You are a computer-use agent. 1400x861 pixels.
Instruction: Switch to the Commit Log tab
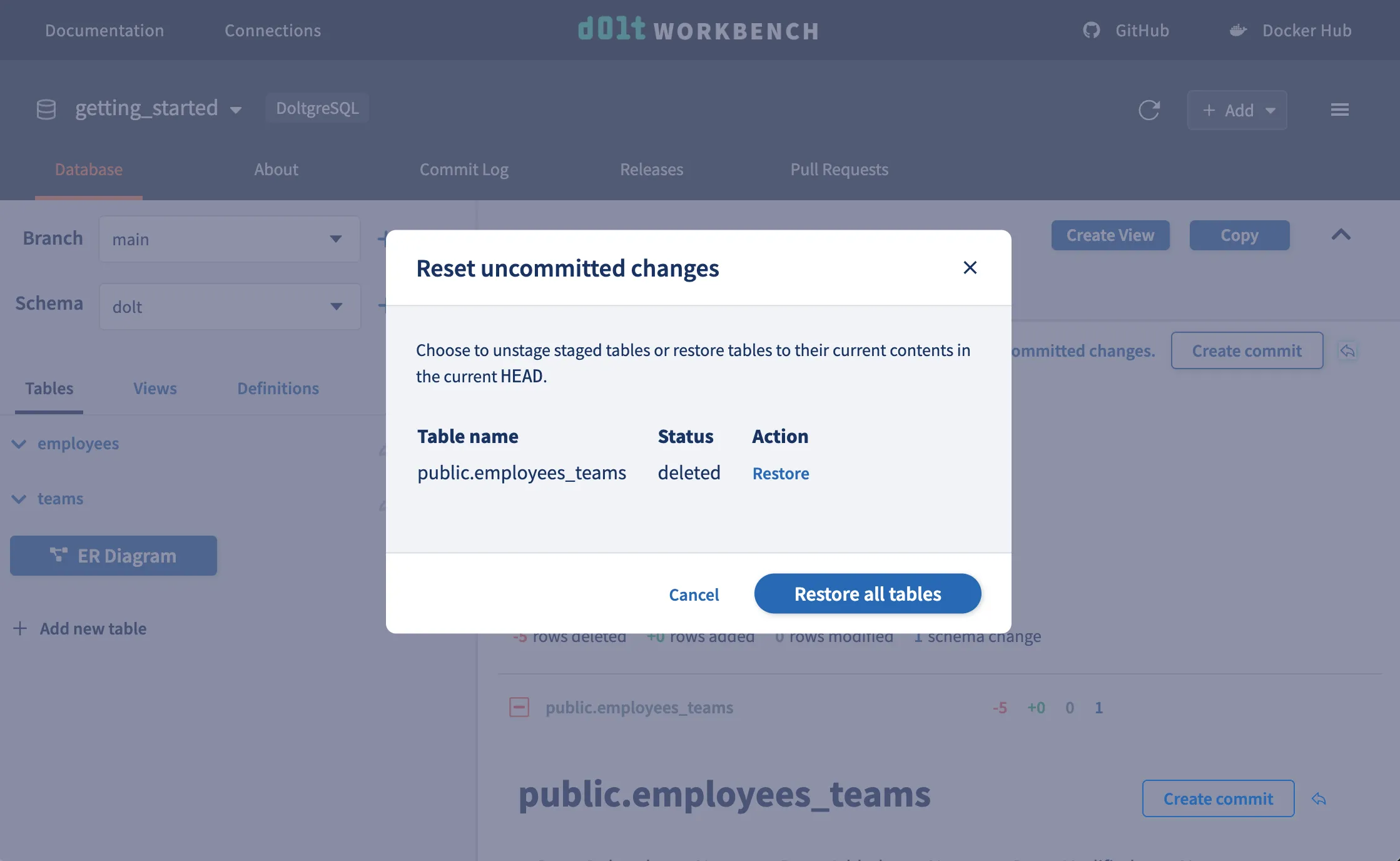pos(464,169)
